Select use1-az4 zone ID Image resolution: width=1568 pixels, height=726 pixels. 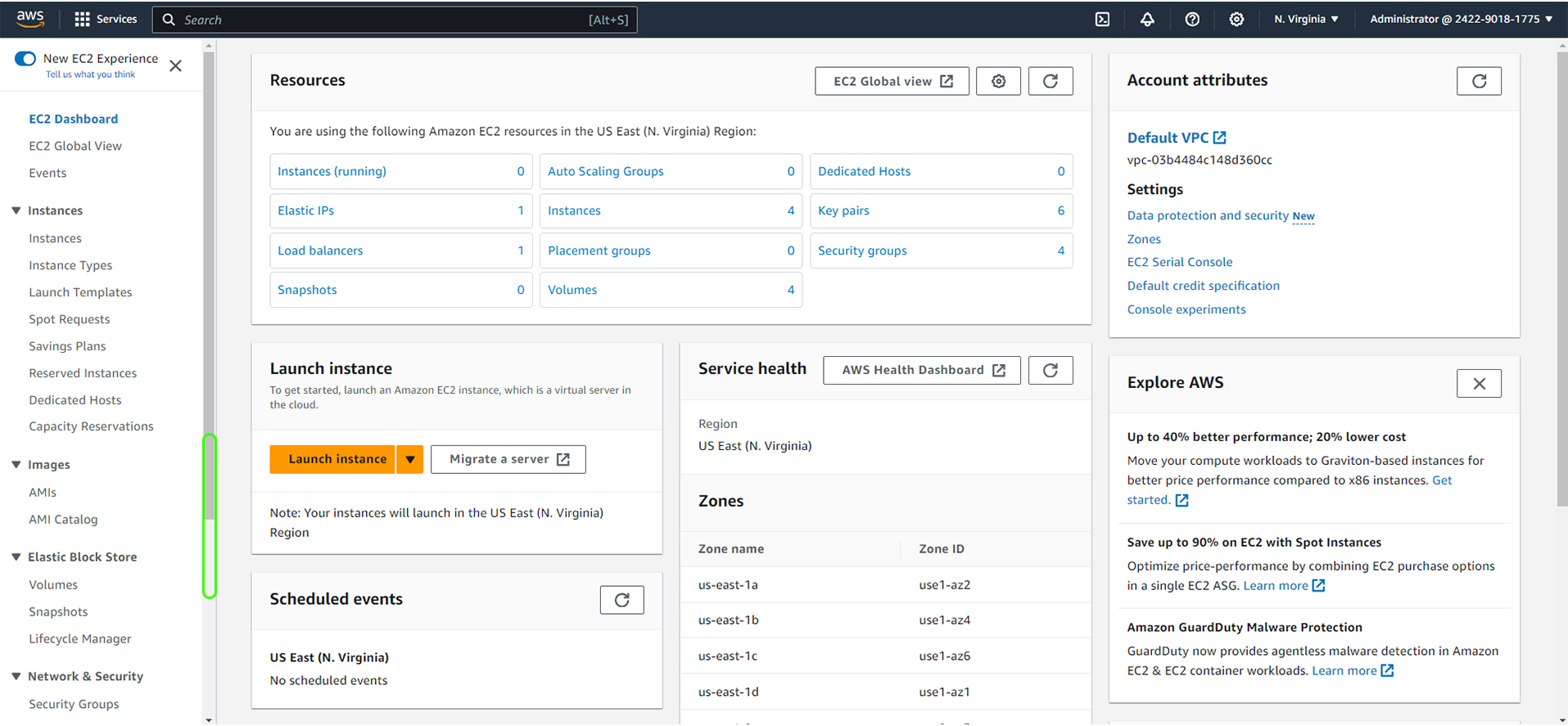tap(944, 620)
